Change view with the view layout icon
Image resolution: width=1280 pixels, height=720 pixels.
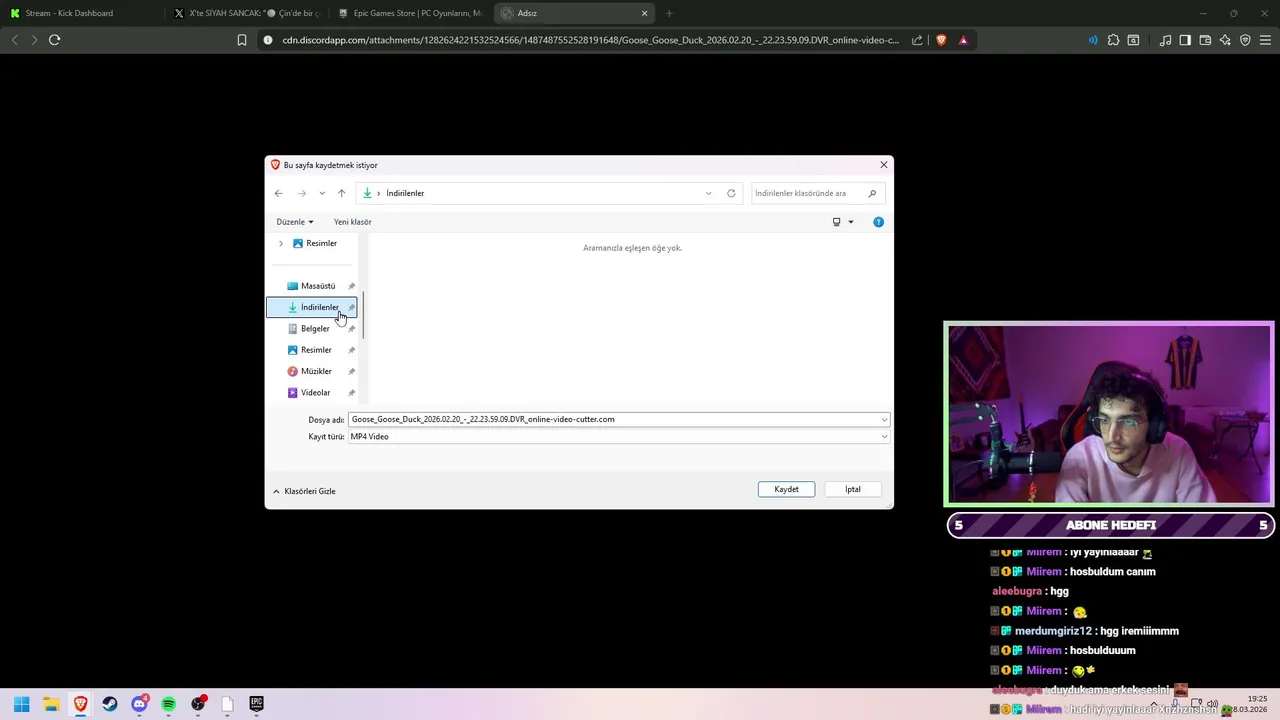(836, 222)
